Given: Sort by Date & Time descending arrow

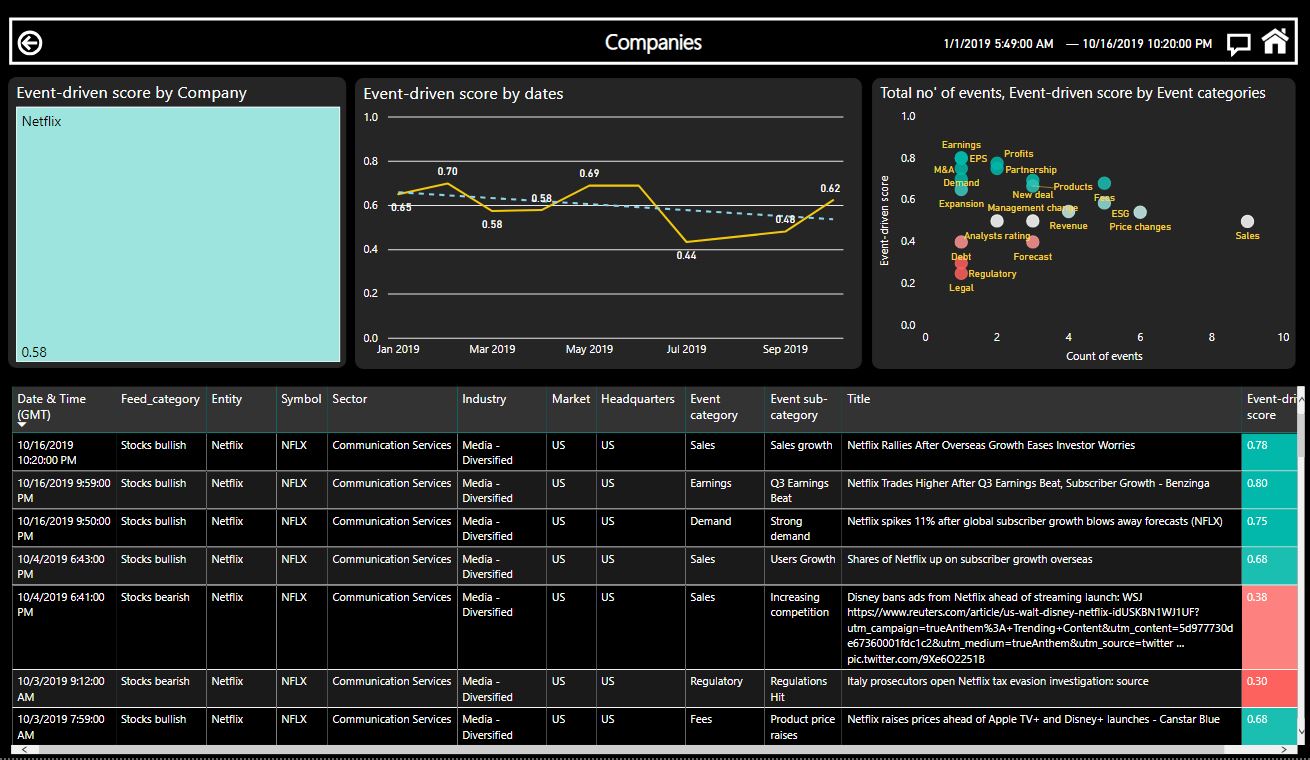Looking at the screenshot, I should coord(22,426).
